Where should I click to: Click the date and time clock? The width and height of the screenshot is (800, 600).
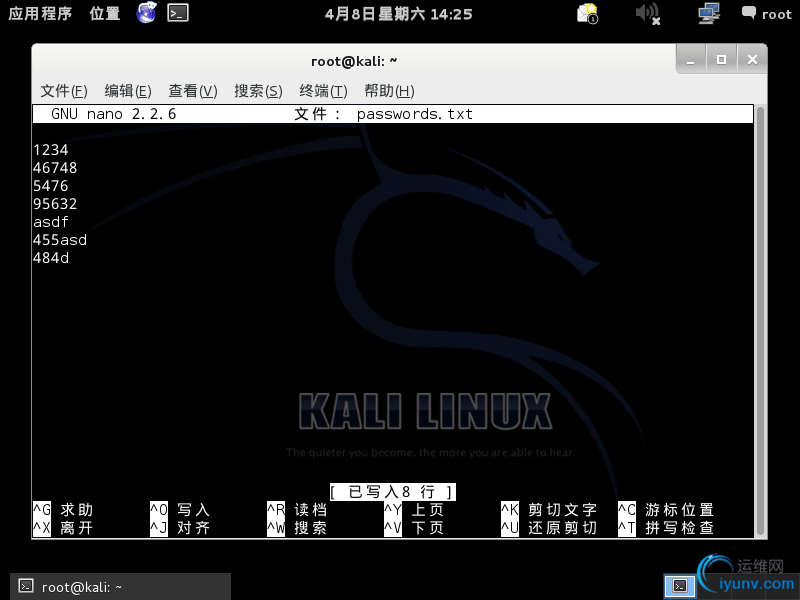pyautogui.click(x=398, y=14)
